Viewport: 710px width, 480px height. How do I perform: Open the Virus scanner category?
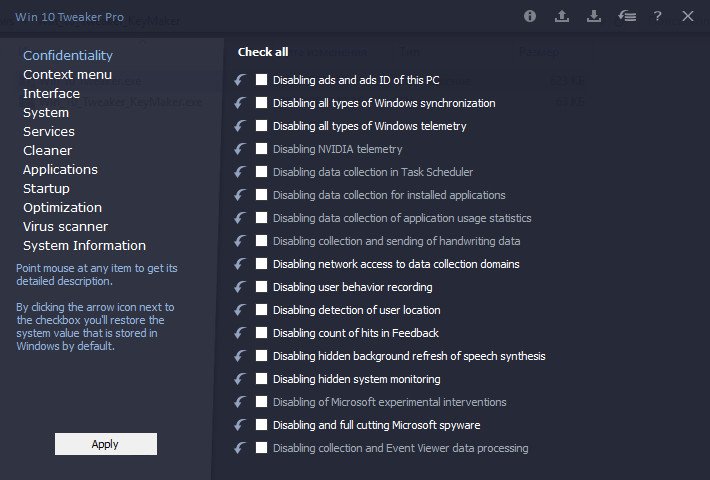point(66,226)
